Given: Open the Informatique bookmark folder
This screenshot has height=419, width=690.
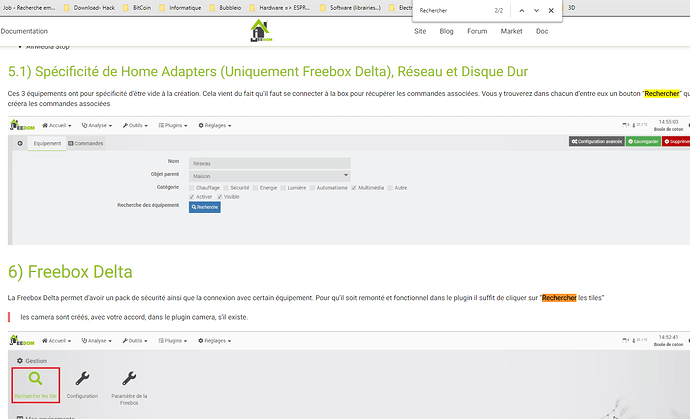Looking at the screenshot, I should tap(180, 7).
